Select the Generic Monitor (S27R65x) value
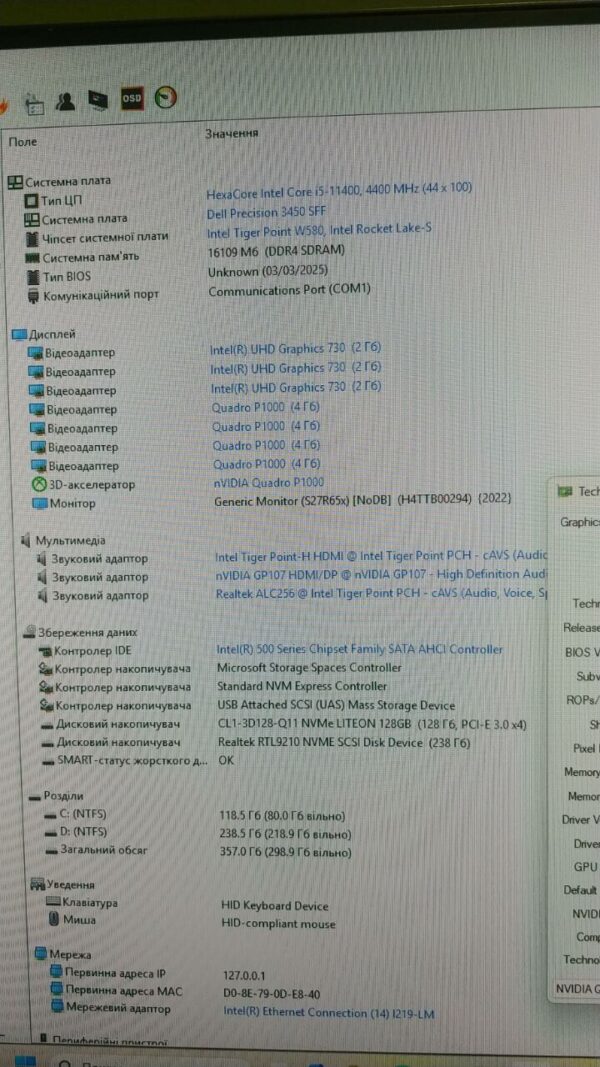600x1067 pixels. pyautogui.click(x=363, y=500)
